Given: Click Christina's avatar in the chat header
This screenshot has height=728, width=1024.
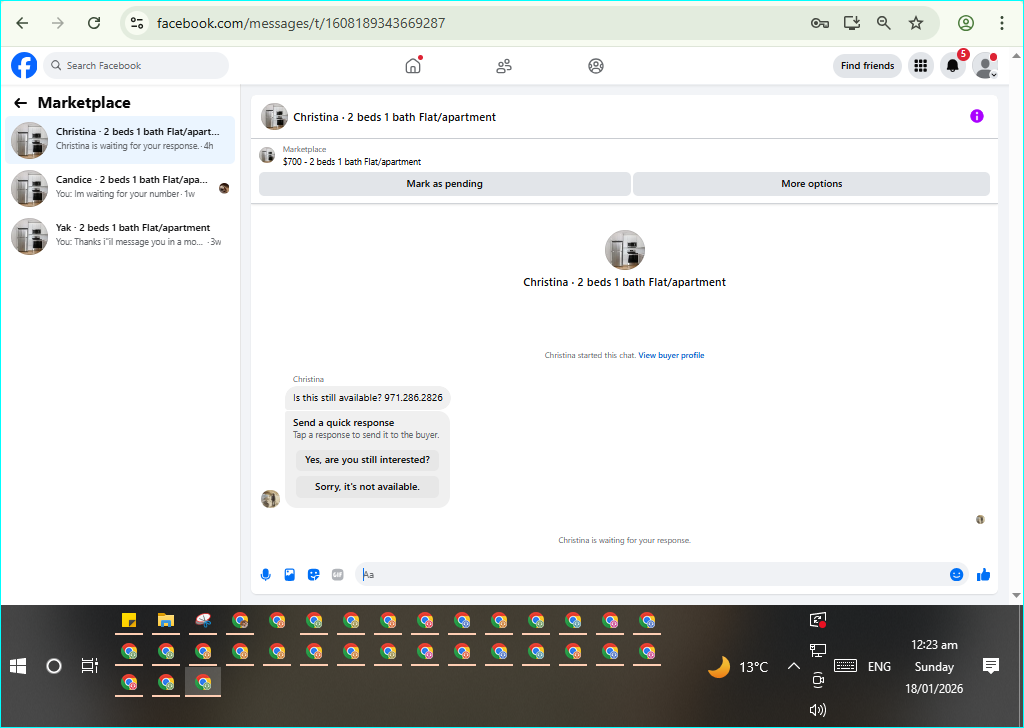Looking at the screenshot, I should [x=274, y=117].
